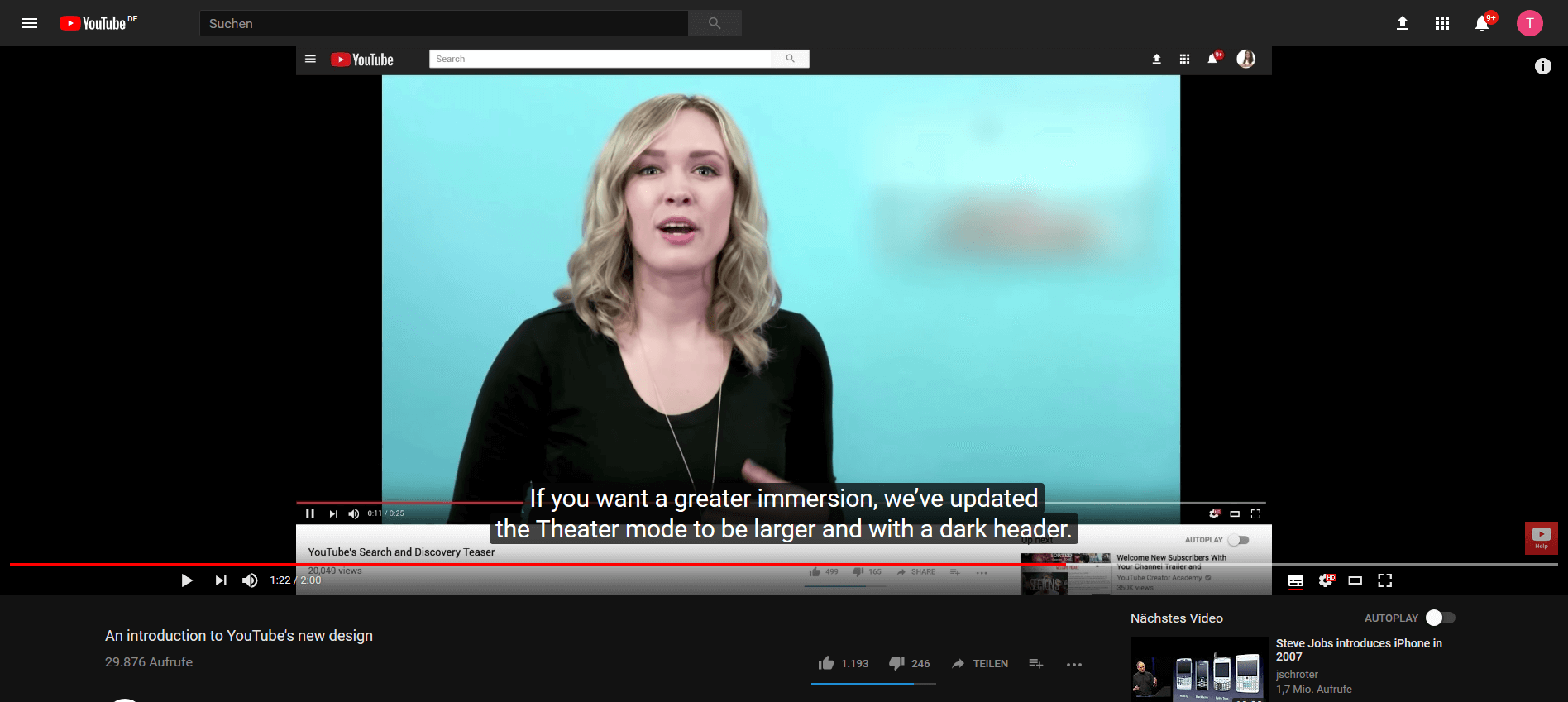
Task: Open jschroter channel link
Action: [1297, 675]
